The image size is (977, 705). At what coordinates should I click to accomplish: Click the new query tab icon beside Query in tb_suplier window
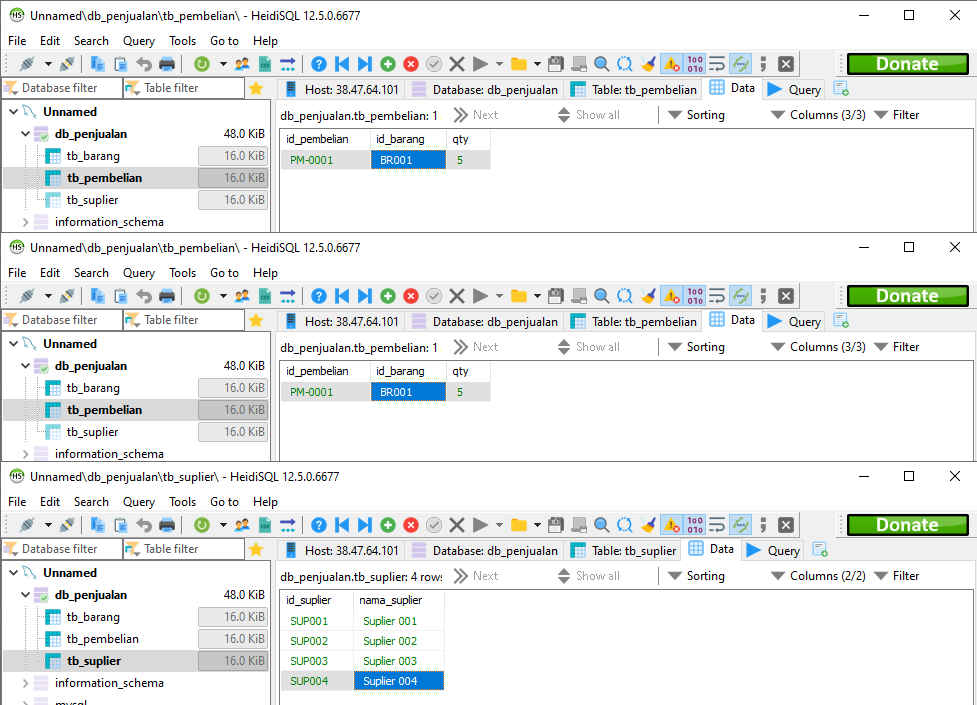click(820, 550)
